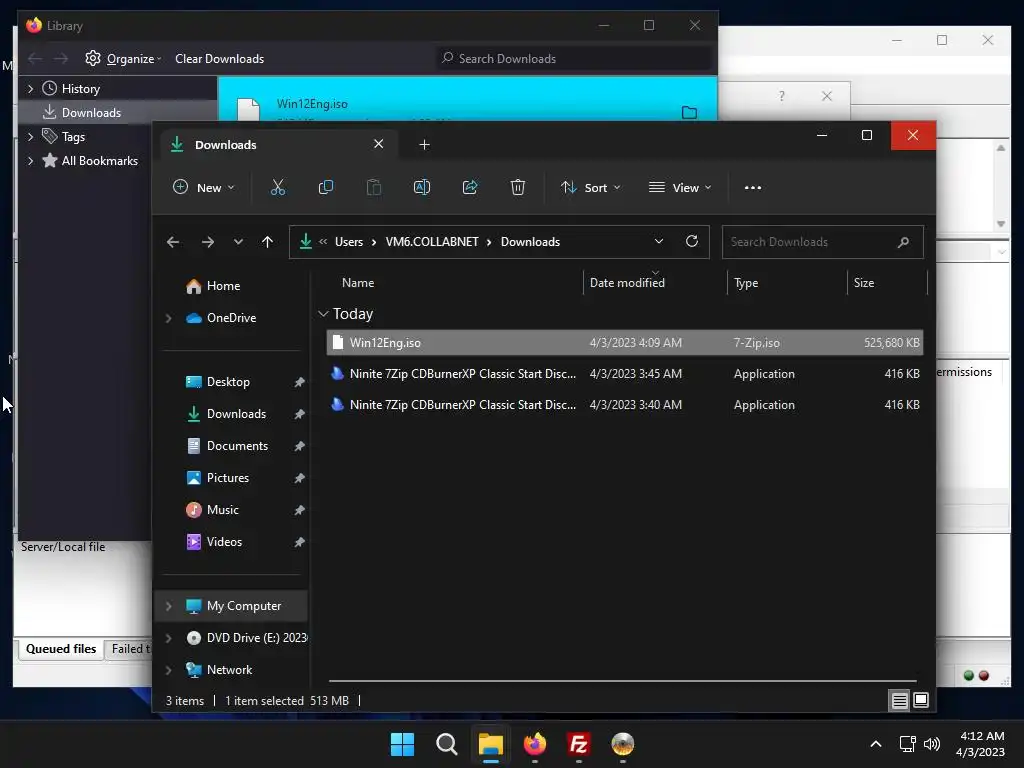Refresh the Downloads folder view
Image resolution: width=1024 pixels, height=768 pixels.
click(692, 242)
